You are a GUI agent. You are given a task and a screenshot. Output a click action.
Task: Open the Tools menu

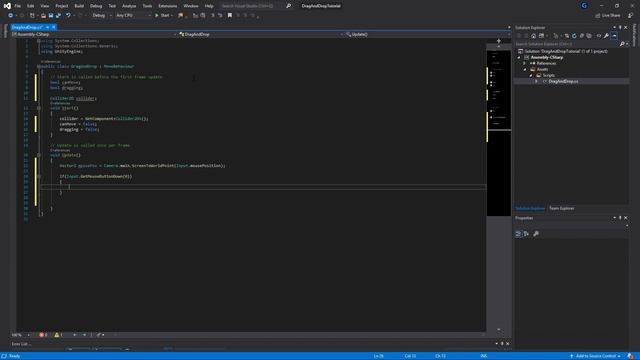pos(147,6)
